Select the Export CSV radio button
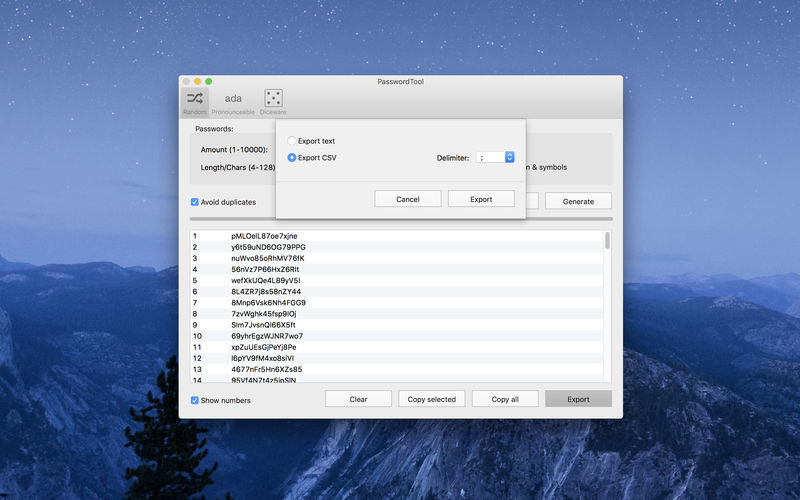The width and height of the screenshot is (800, 500). (x=292, y=158)
